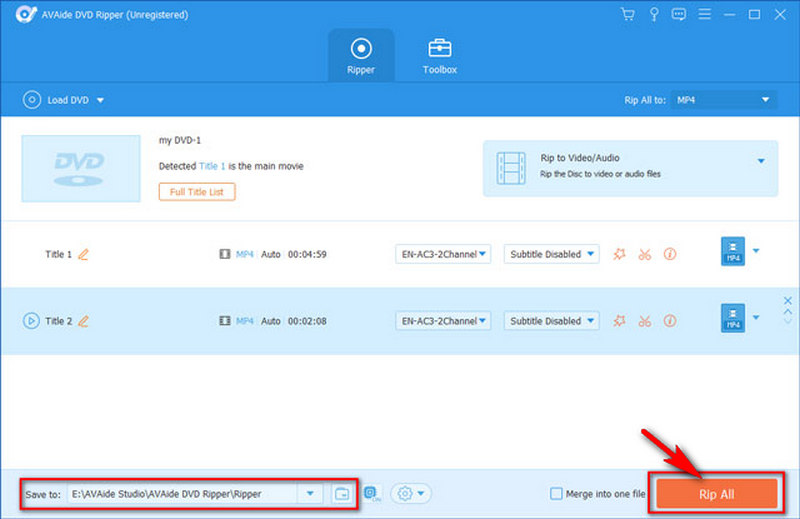Select the Ripper tab
The height and width of the screenshot is (519, 800).
pos(361,56)
